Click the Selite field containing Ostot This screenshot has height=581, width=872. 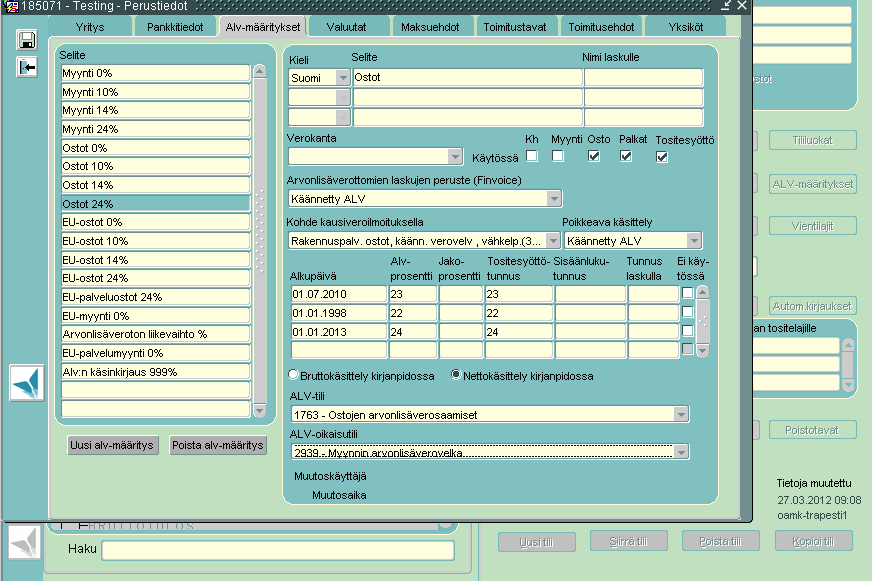[x=468, y=78]
